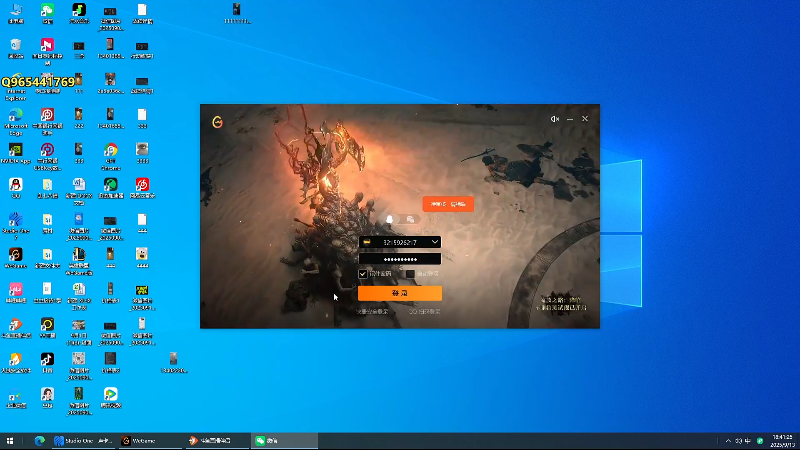
Task: Open the left link below the login button
Action: [372, 311]
